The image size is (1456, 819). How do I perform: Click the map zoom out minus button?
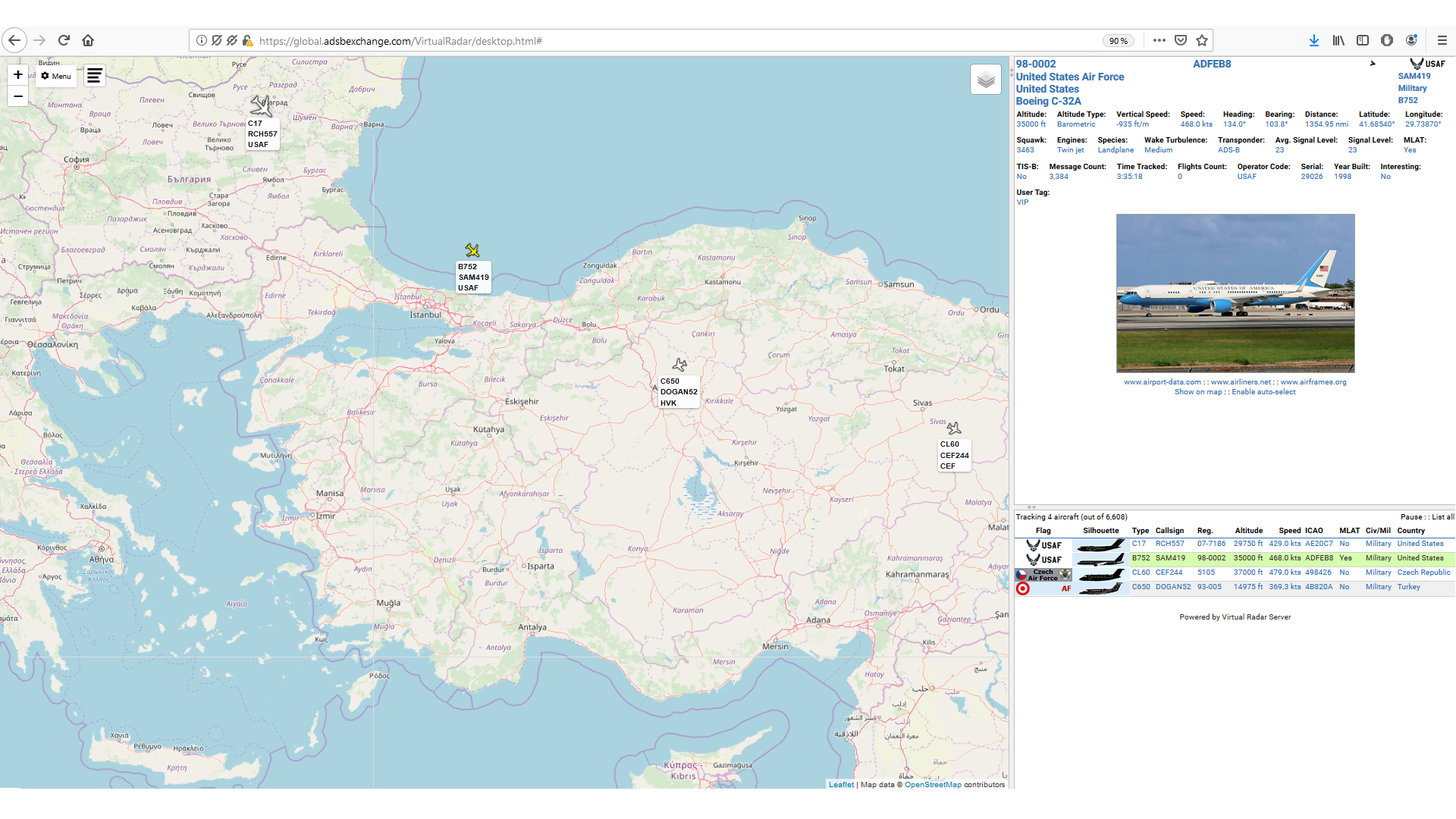click(17, 96)
